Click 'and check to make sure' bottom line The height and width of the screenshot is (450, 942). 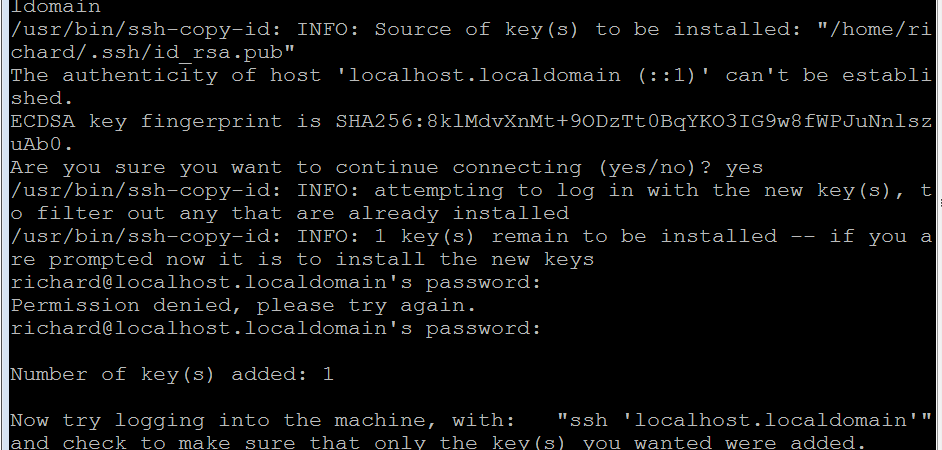437,443
